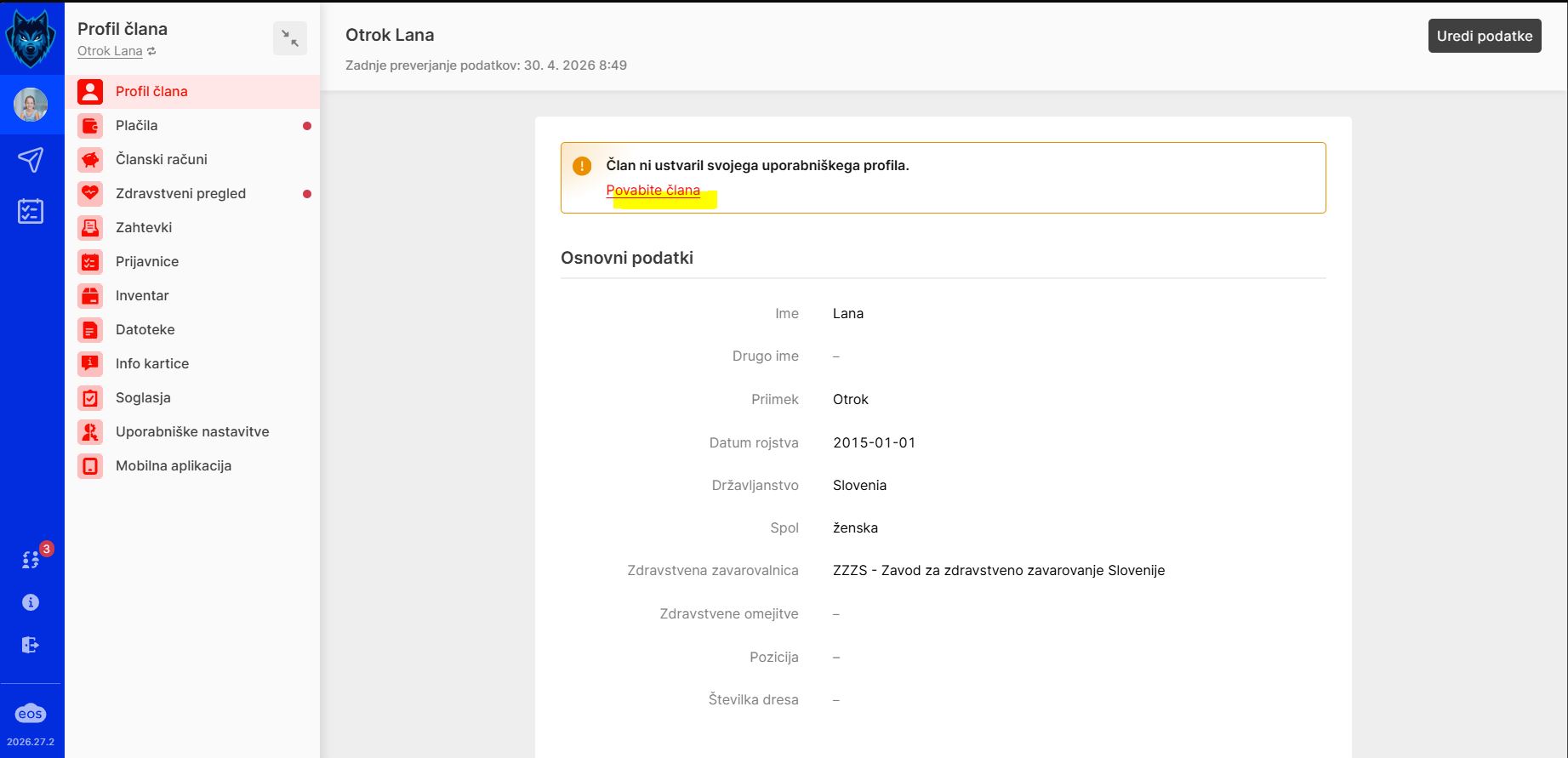This screenshot has width=1568, height=758.
Task: Click the Zdravstvene omejitve label
Action: pos(729,613)
